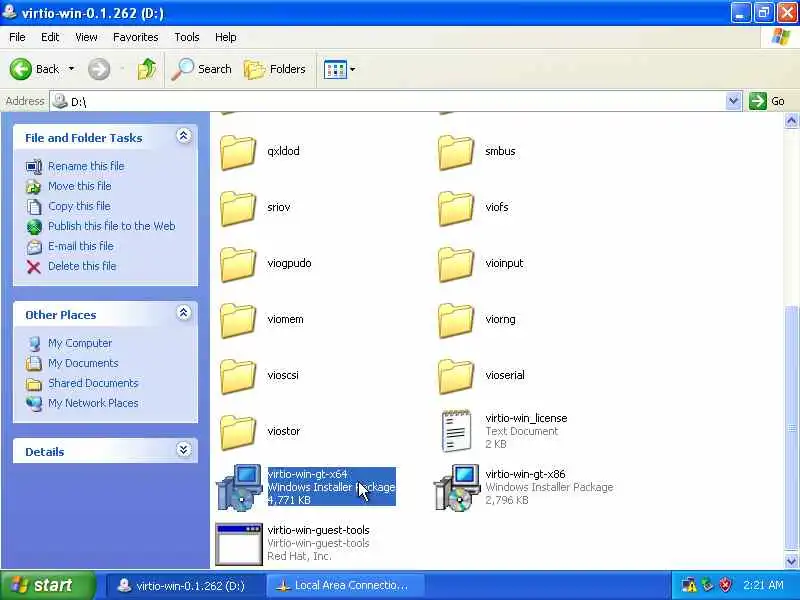
Task: Select the viostor folder icon
Action: [x=238, y=432]
